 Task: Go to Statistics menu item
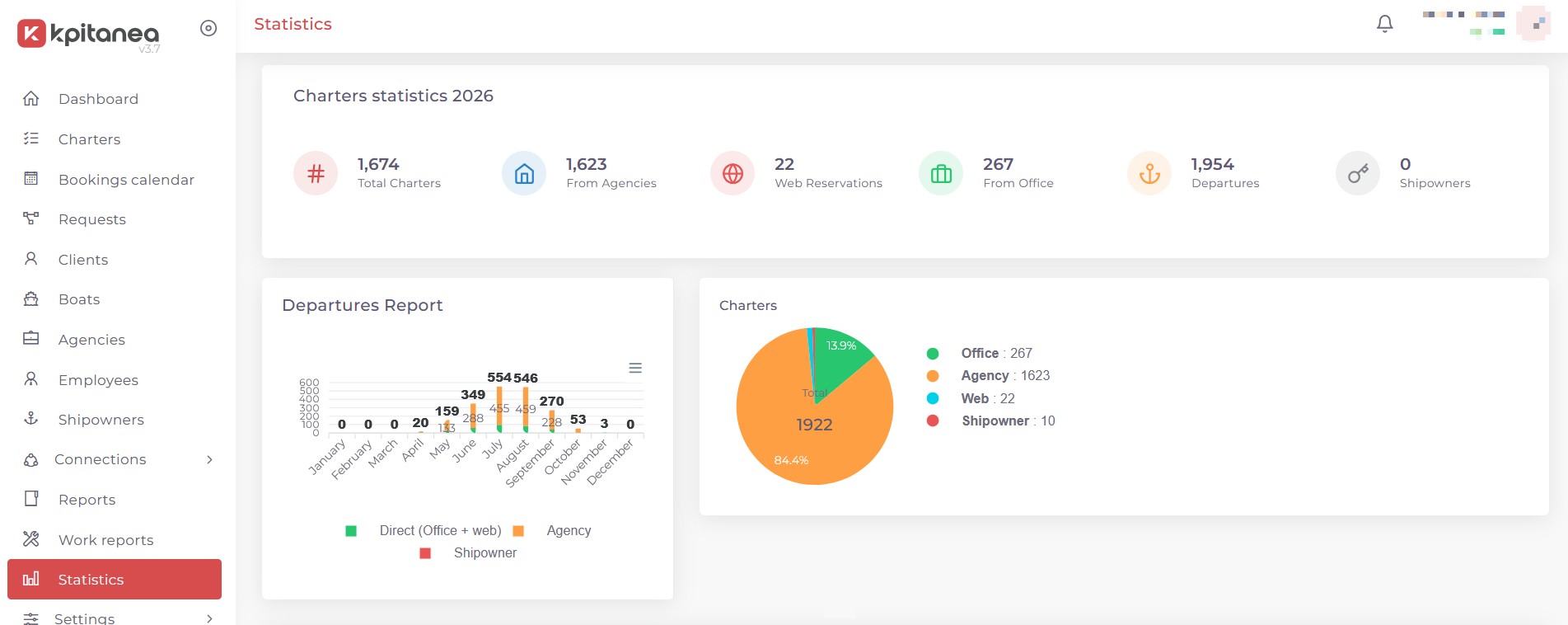click(x=115, y=579)
